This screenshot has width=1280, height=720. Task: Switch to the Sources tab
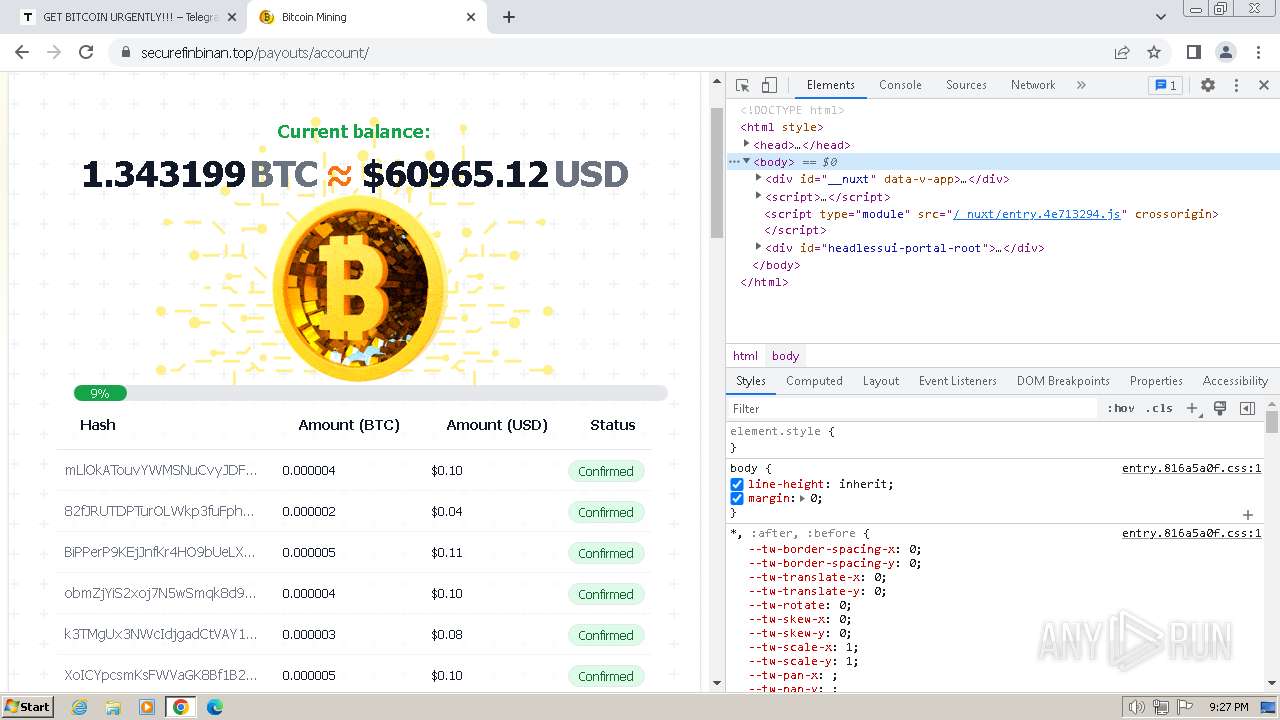(x=966, y=85)
